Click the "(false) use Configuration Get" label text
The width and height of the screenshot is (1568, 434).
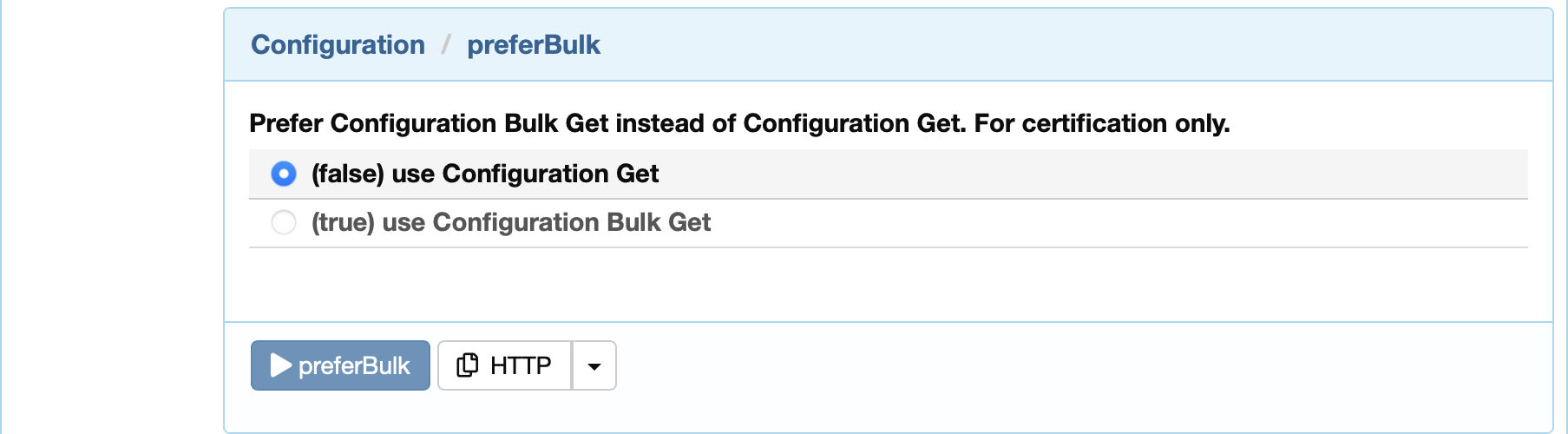485,174
